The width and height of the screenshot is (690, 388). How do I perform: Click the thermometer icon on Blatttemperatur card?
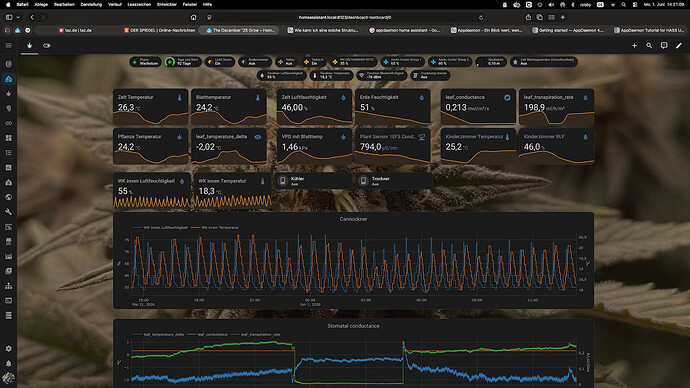[257, 98]
